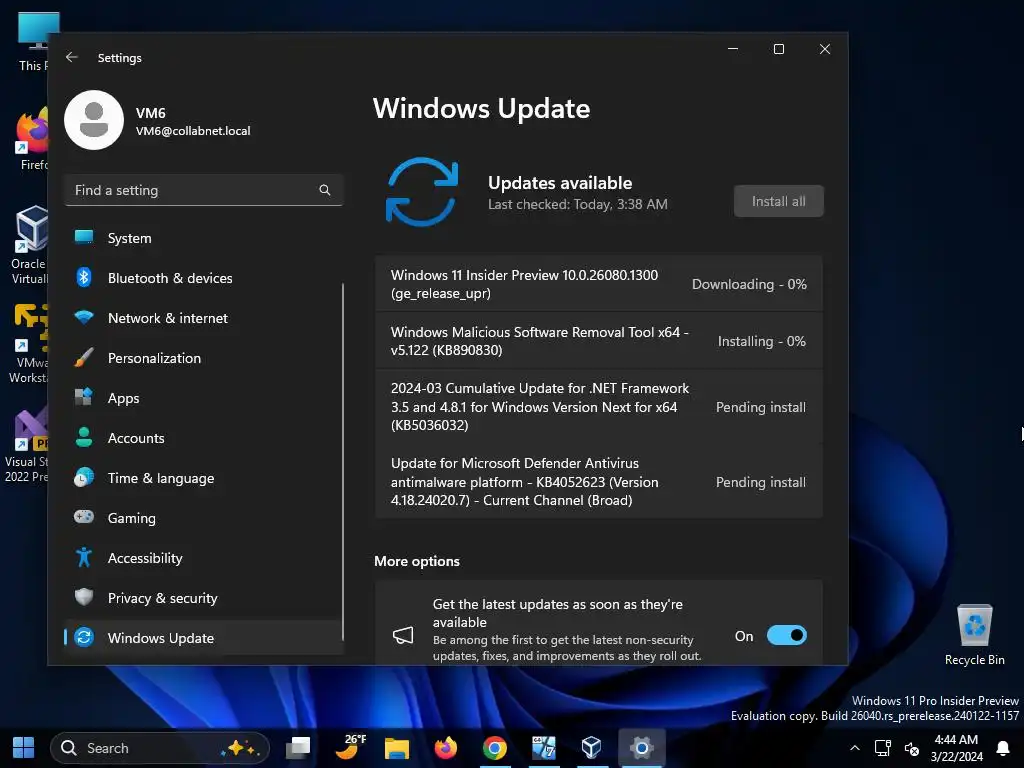The height and width of the screenshot is (768, 1024).
Task: Click Last checked: Today, 3:38 AM text
Action: [578, 204]
